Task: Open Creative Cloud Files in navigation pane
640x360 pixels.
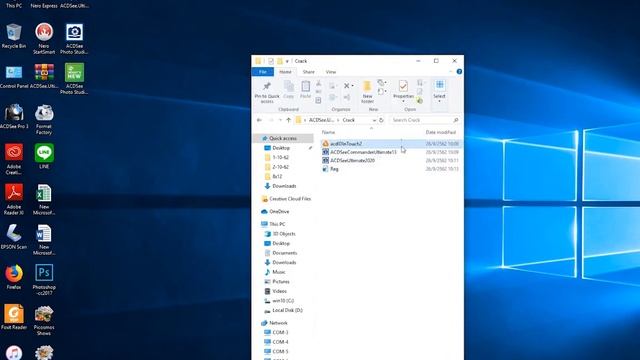Action: [290, 199]
